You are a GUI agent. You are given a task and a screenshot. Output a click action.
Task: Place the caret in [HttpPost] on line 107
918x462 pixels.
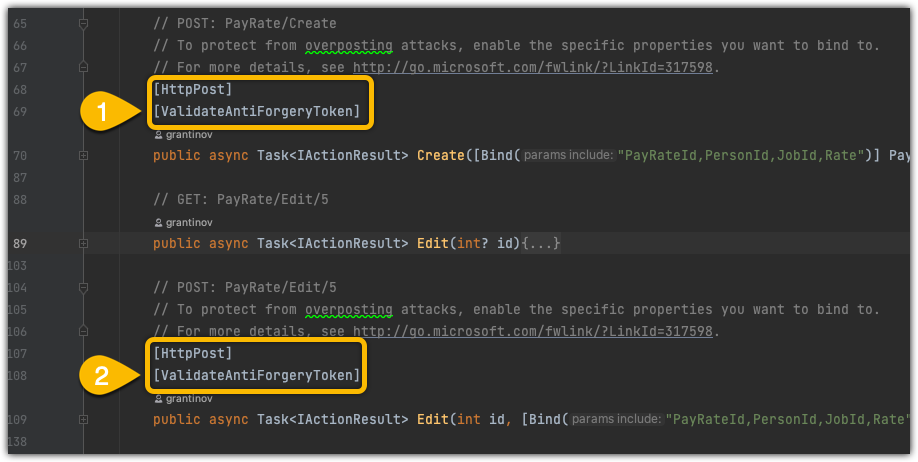(x=193, y=354)
